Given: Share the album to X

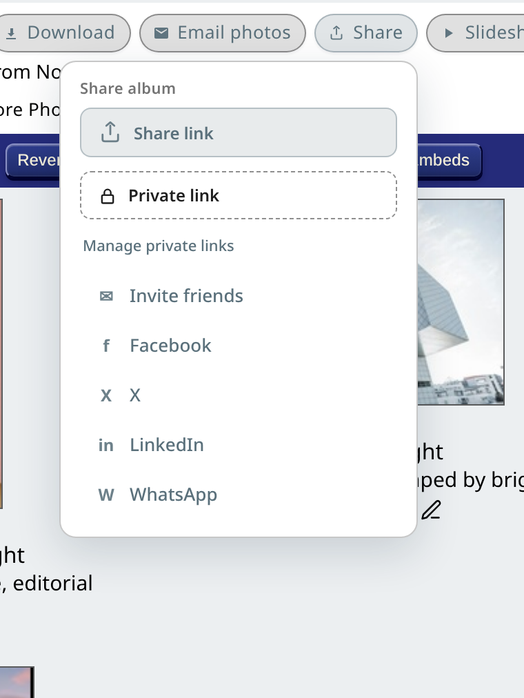Looking at the screenshot, I should tap(238, 395).
